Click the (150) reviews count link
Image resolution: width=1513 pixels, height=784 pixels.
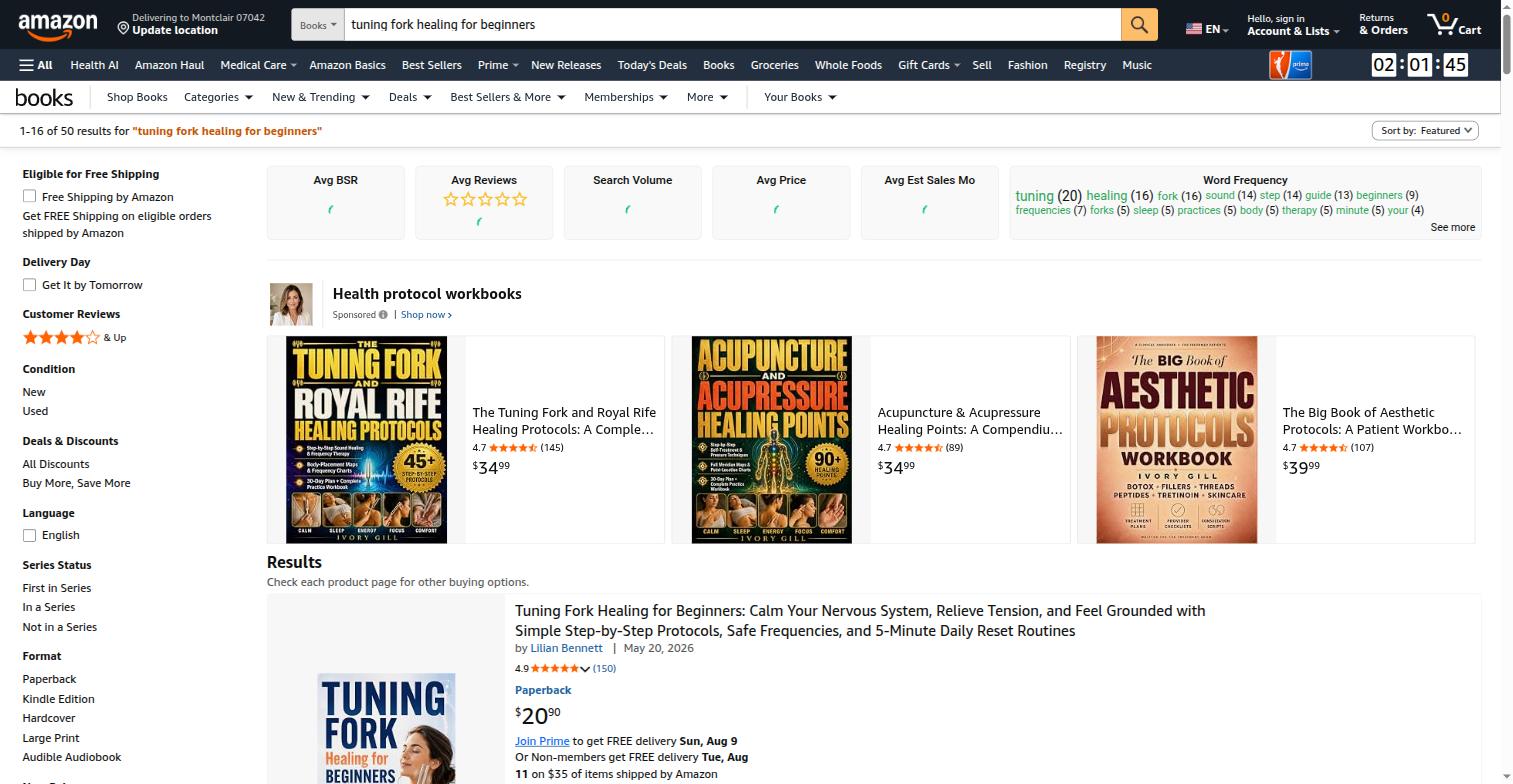604,668
